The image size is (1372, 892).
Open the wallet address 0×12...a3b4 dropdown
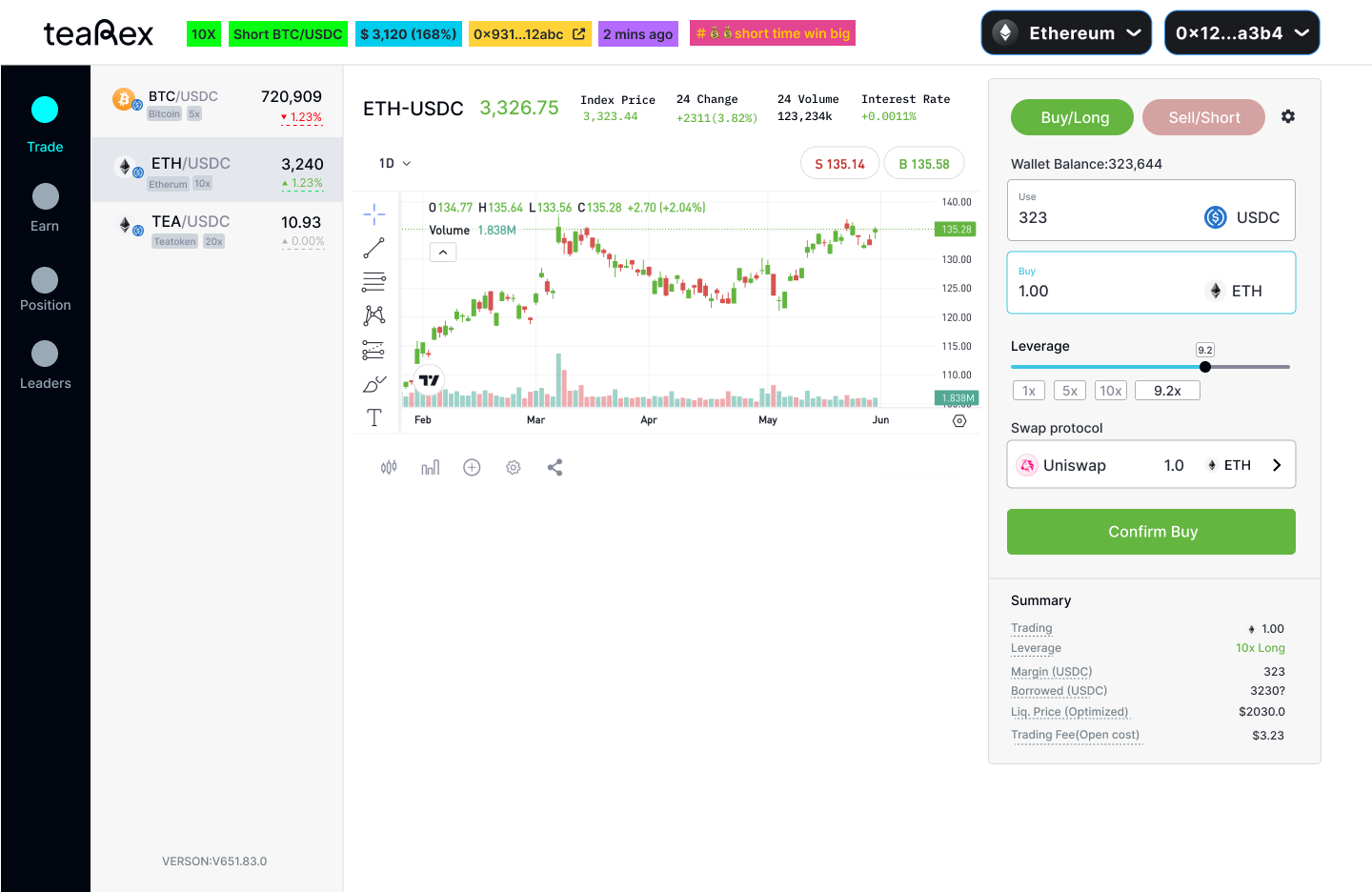(1241, 33)
